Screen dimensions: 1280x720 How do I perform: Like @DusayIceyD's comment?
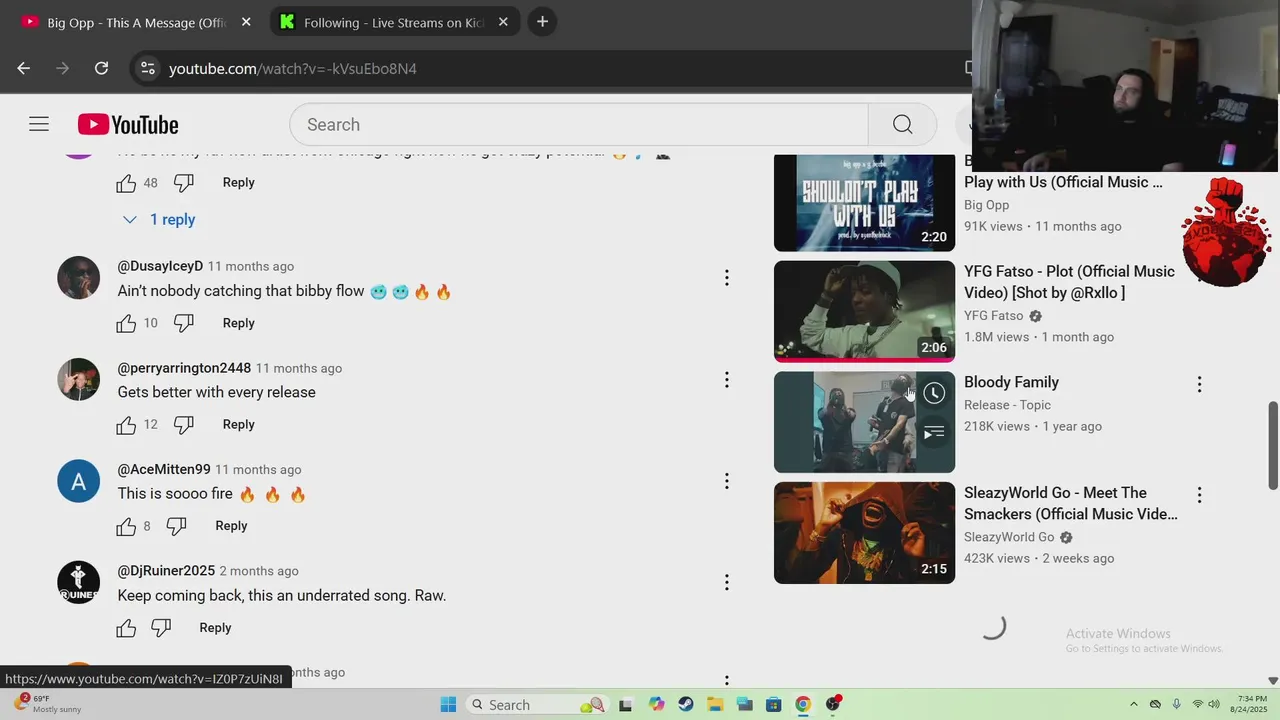tap(126, 323)
